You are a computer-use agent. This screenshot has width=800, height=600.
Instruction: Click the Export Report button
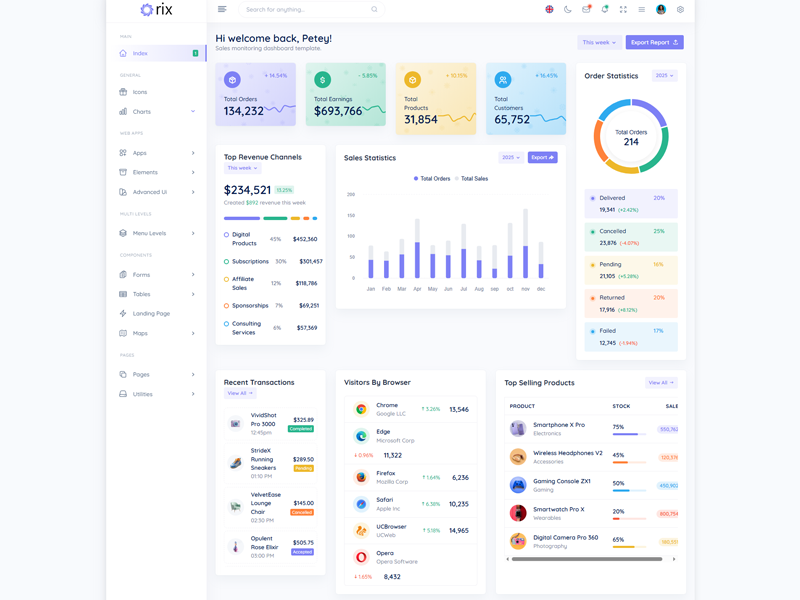pos(655,42)
